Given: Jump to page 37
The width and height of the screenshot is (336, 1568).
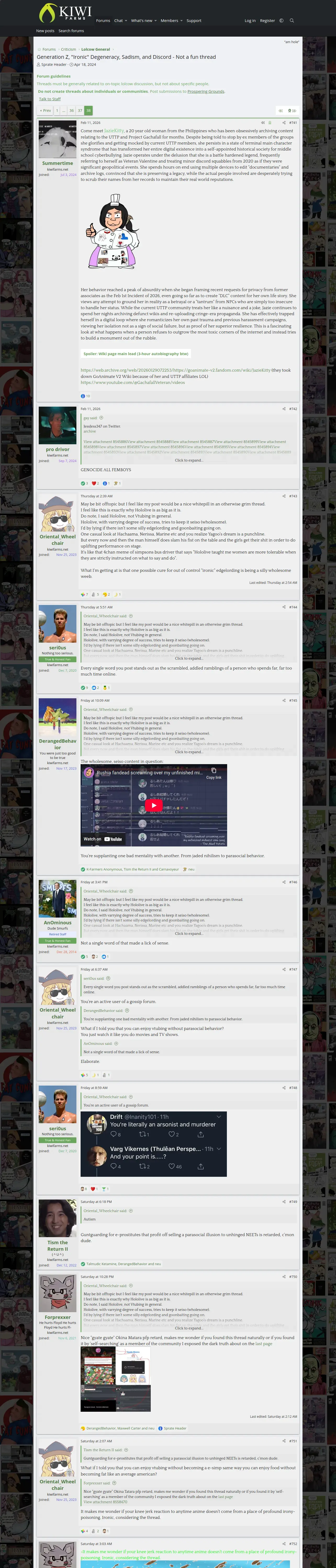Looking at the screenshot, I should 80,111.
